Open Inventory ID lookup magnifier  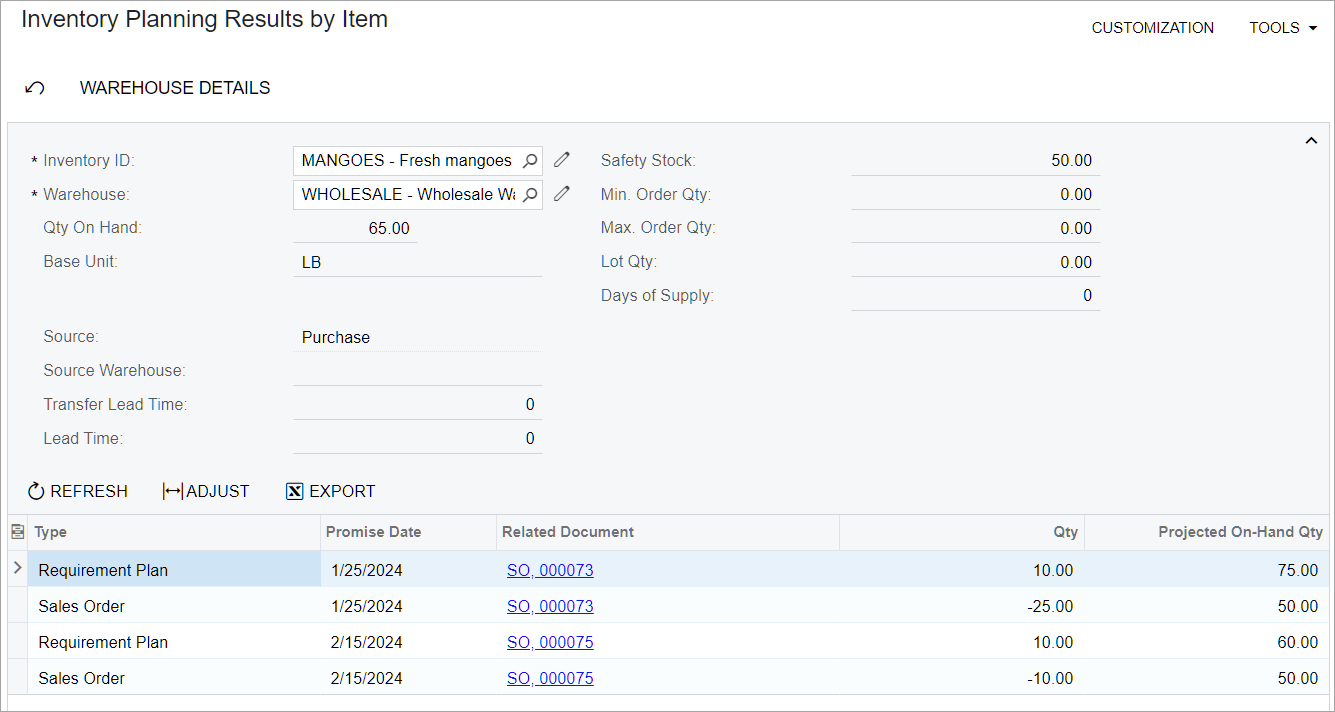coord(530,160)
